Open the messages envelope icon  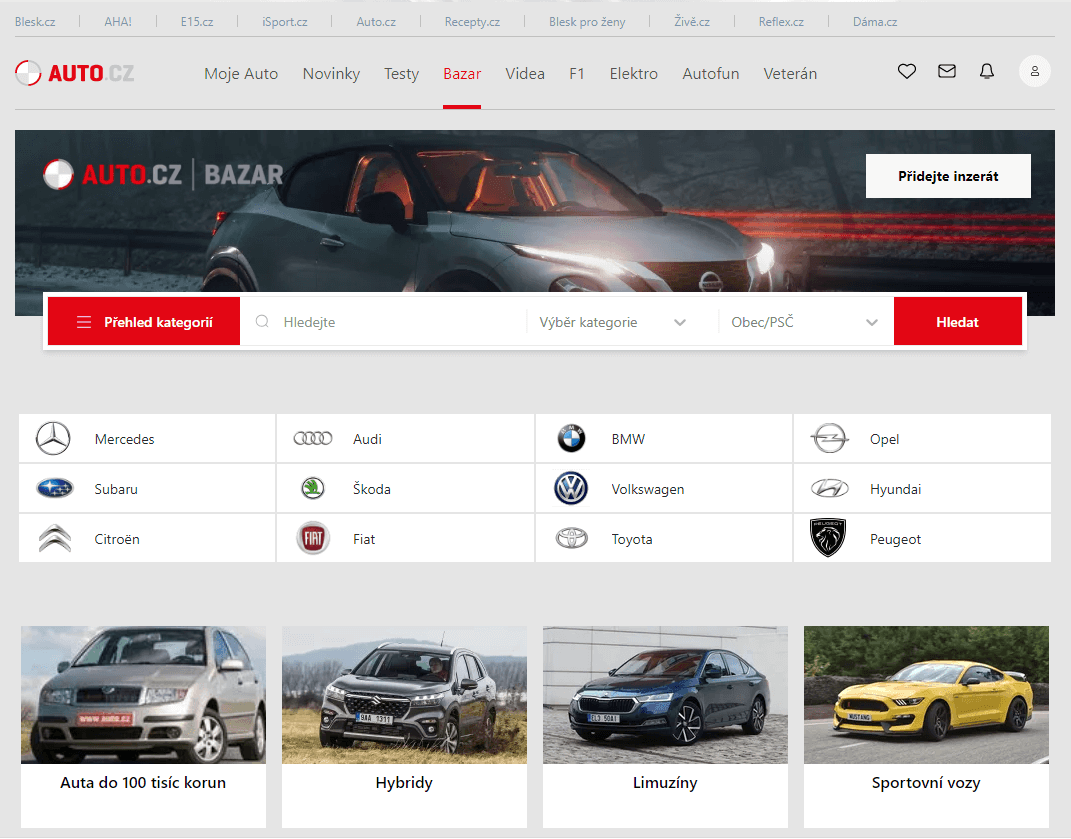click(x=947, y=71)
